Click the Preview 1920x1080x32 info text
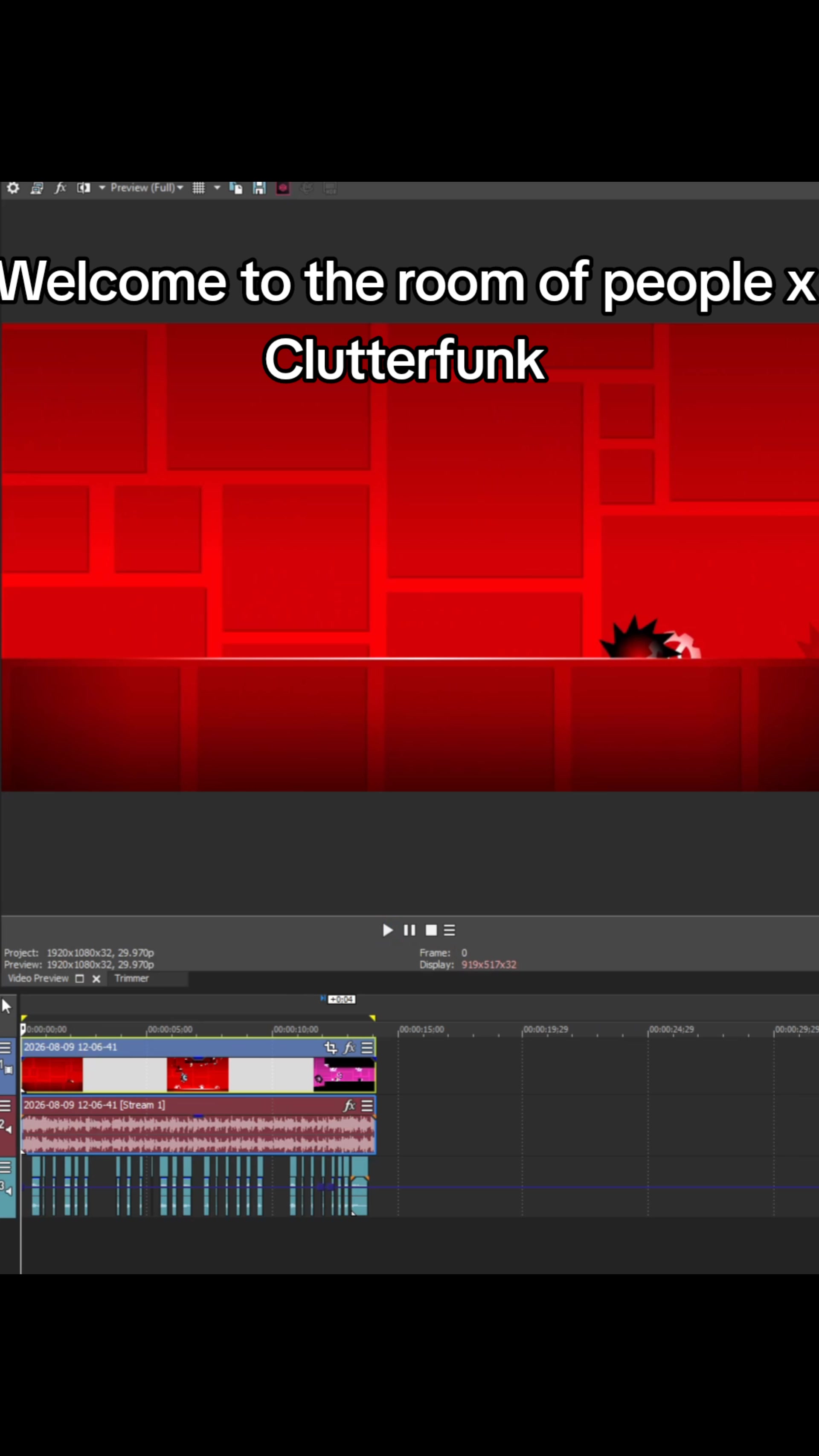The width and height of the screenshot is (819, 1456). point(79,965)
